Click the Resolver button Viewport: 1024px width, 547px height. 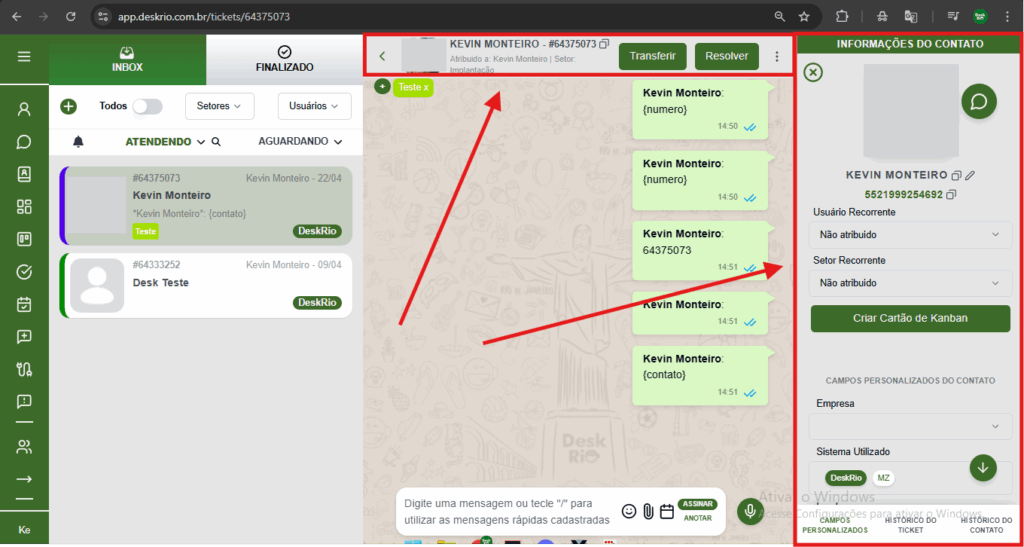[727, 56]
